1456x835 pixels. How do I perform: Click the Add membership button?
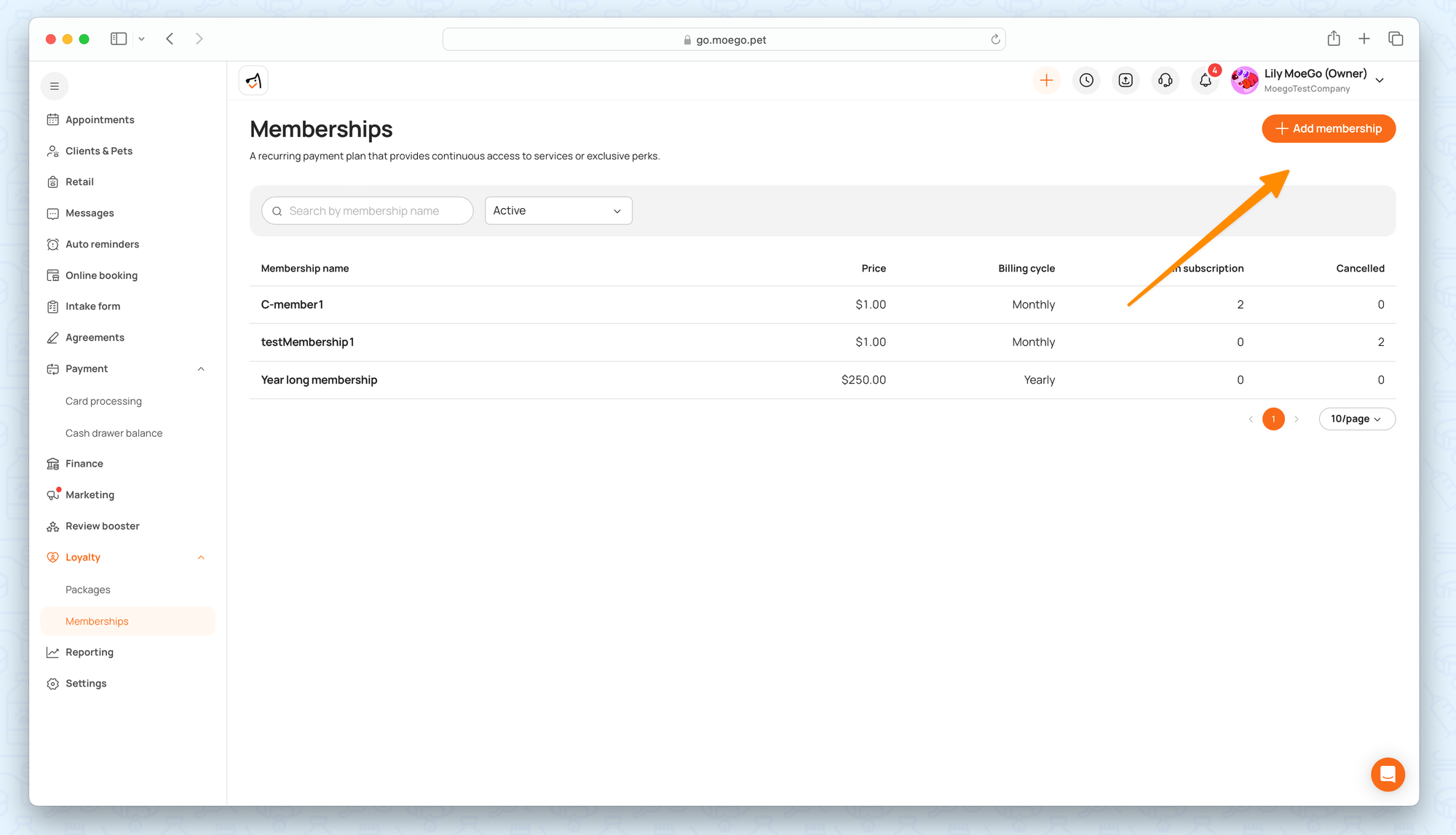(x=1328, y=129)
